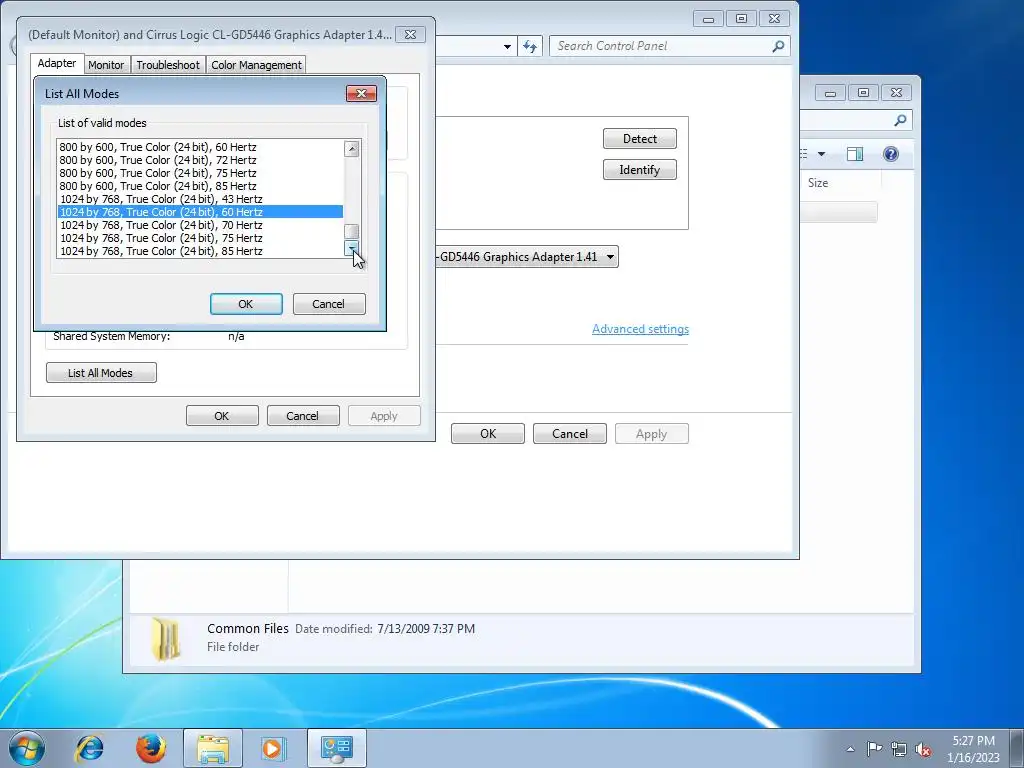Click the Control Panel search magnifier icon
Image resolution: width=1024 pixels, height=768 pixels.
tap(778, 46)
